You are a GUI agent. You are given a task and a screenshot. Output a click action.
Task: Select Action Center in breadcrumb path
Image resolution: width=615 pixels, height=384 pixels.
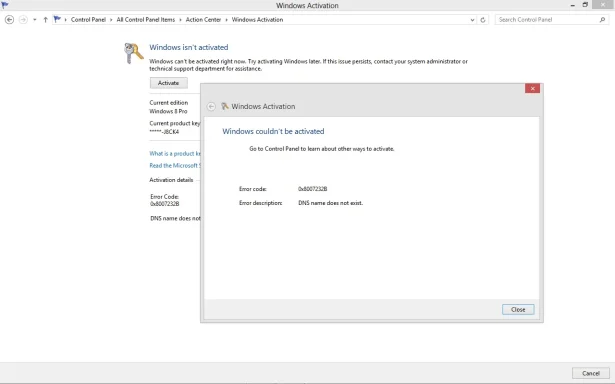[203, 20]
